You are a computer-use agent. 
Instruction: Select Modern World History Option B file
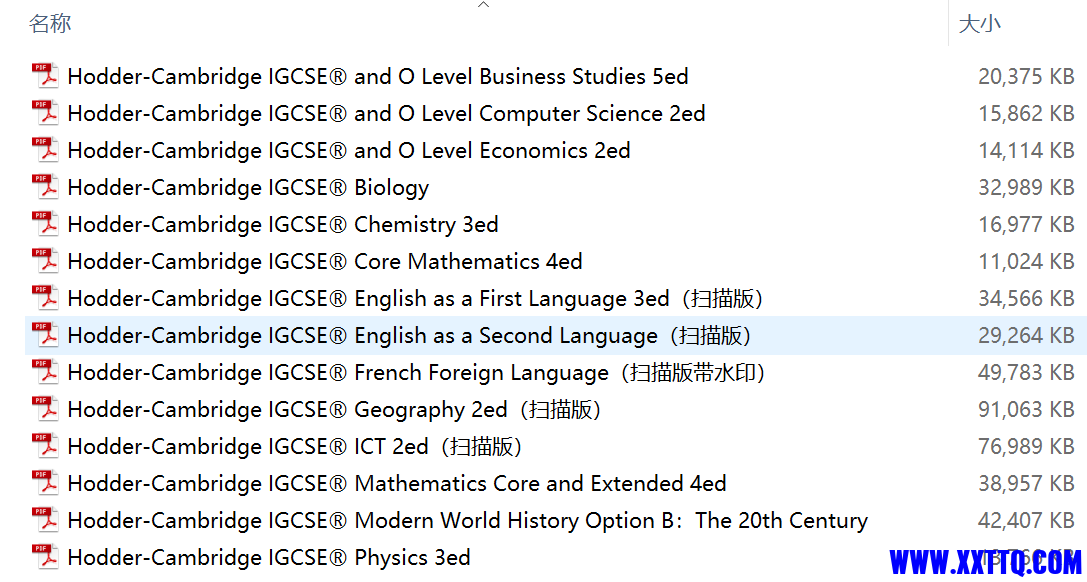coord(468,520)
